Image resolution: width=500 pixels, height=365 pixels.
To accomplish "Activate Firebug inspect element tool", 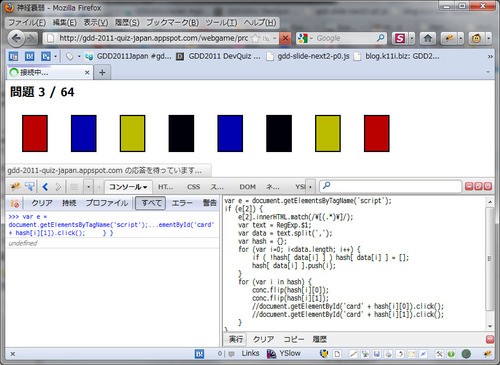I will coord(30,187).
